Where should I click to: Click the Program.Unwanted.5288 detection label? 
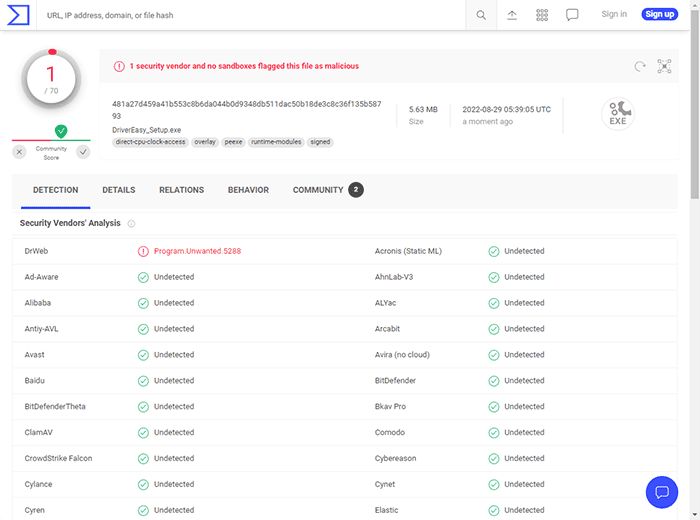[x=197, y=251]
